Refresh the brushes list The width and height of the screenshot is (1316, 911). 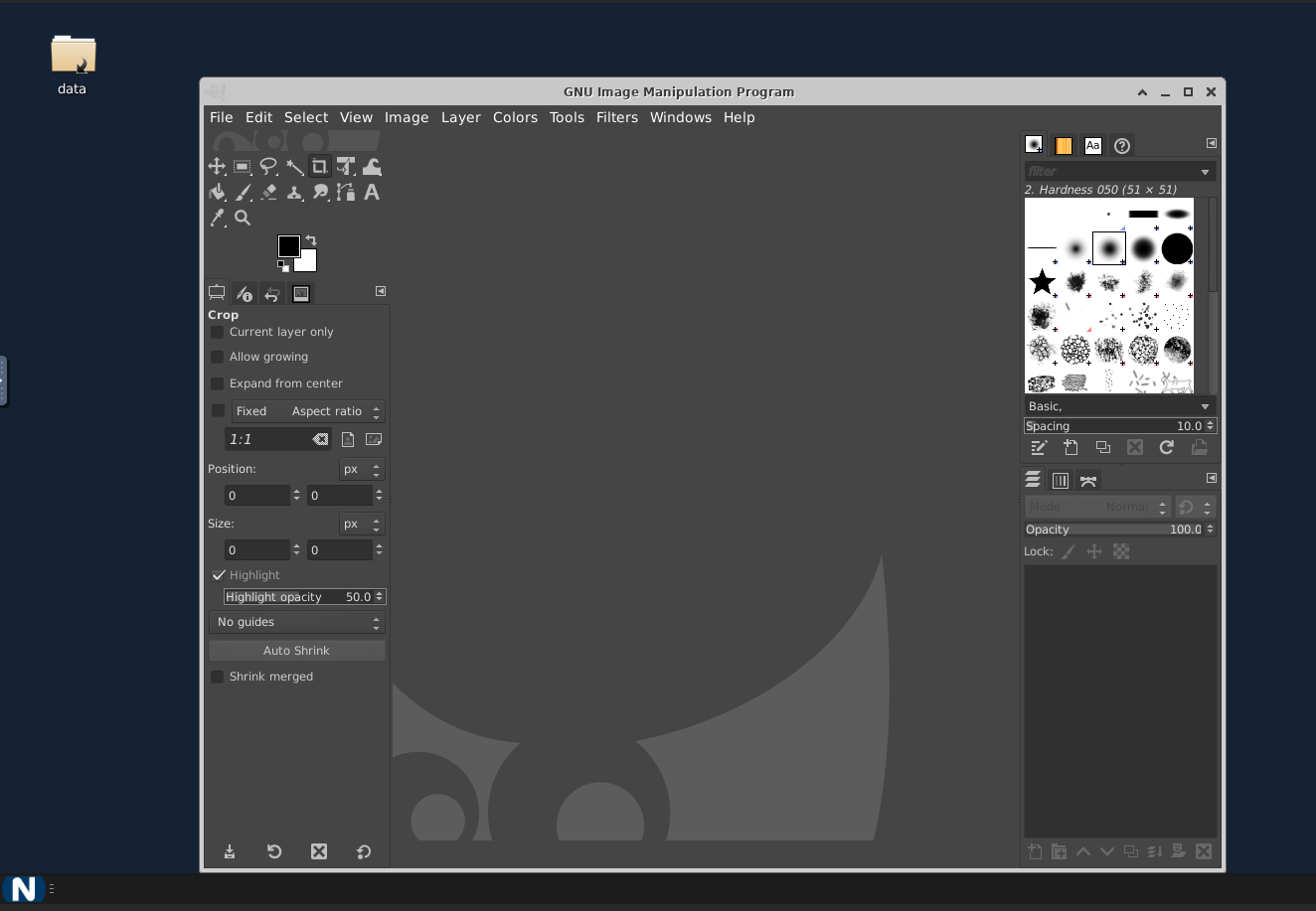[1167, 448]
